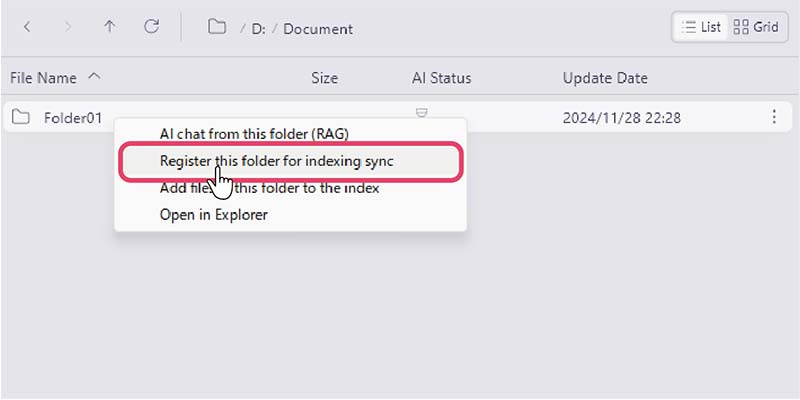This screenshot has height=400, width=800.
Task: Select AI chat from this folder (RAG)
Action: coord(254,133)
